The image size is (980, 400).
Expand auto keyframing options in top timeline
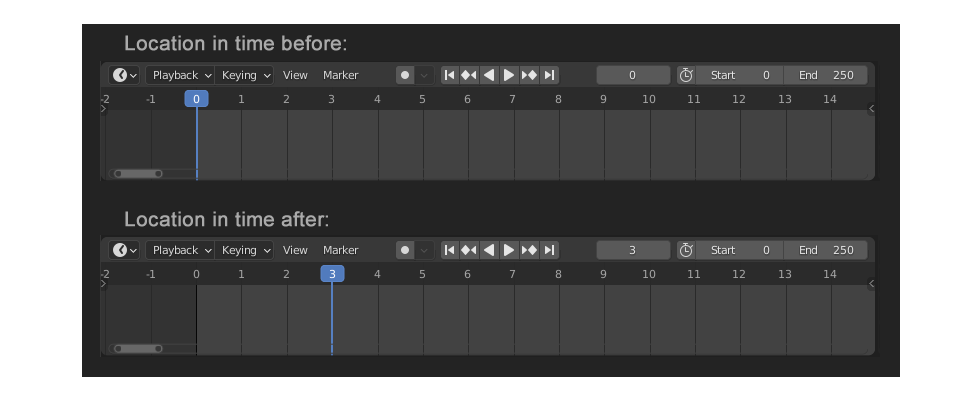[424, 75]
